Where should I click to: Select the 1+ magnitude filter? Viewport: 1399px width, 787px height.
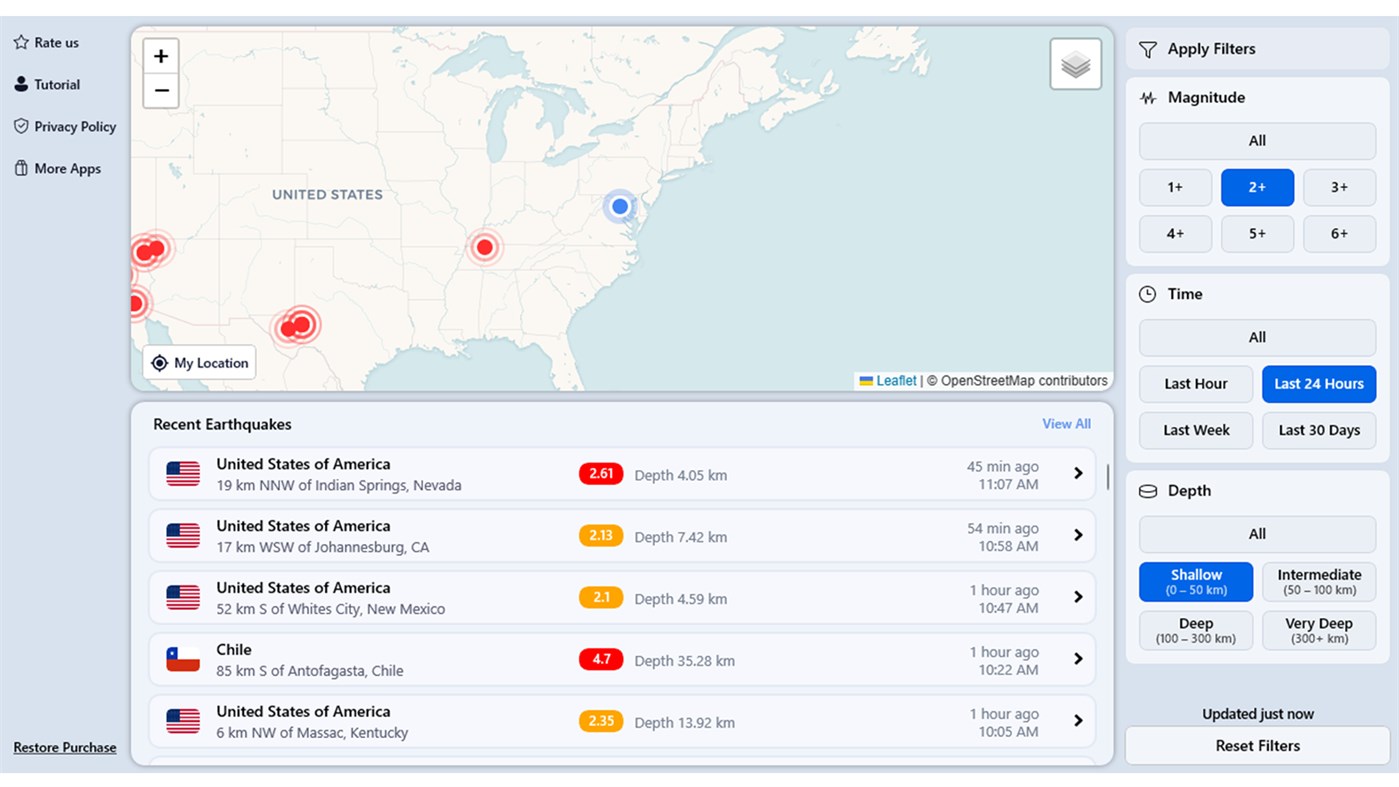point(1175,187)
